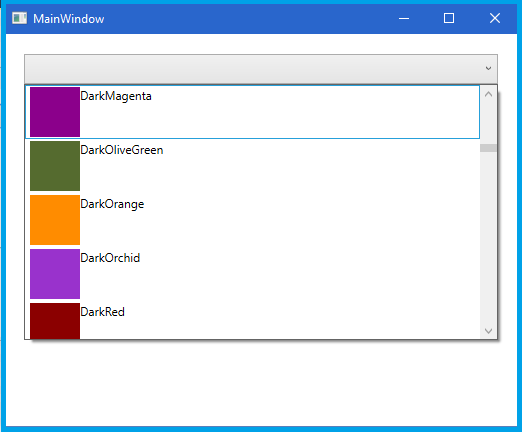This screenshot has width=522, height=432.
Task: Close the MainWindow window
Action: (x=495, y=18)
